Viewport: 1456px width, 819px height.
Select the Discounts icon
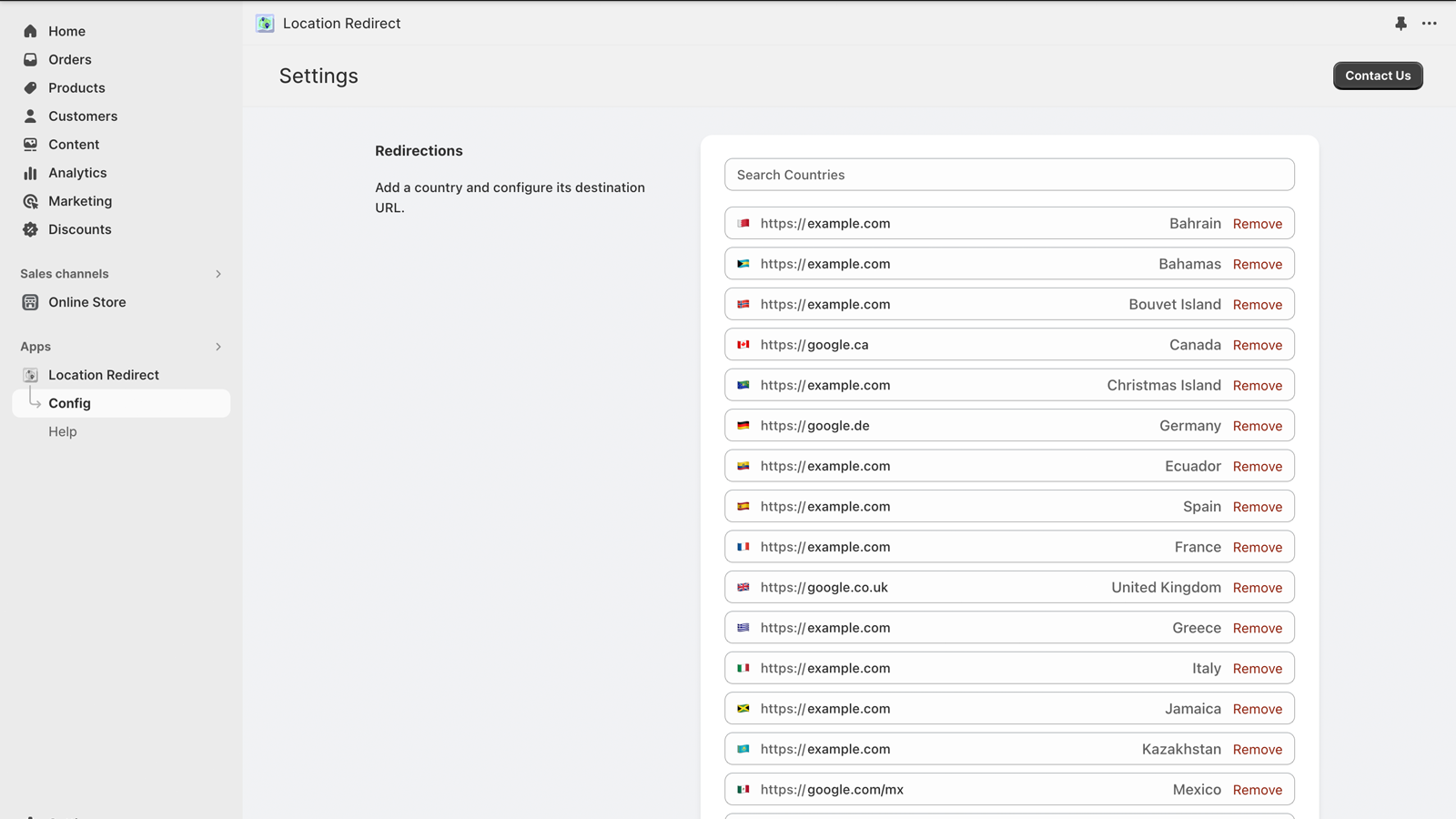click(30, 229)
